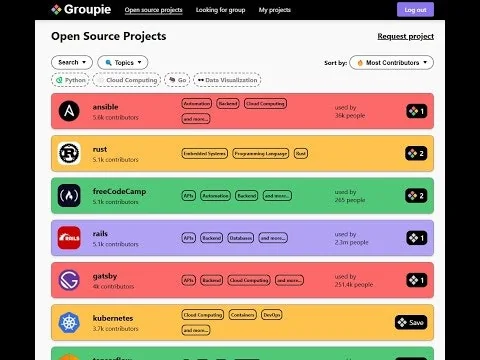Open the gatsby project title

(105, 276)
